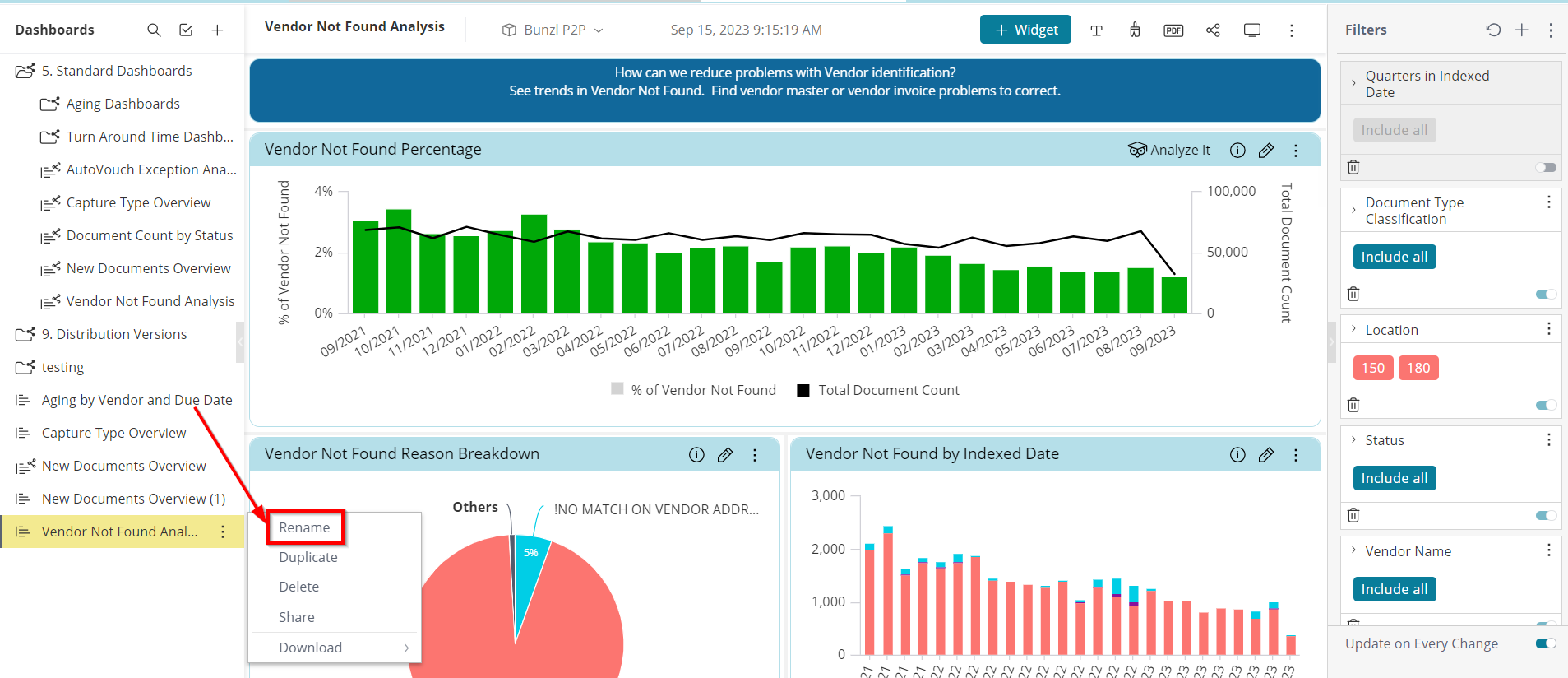Screen dimensions: 1568x678
Task: Open Indexed Date widget three-dot menu
Action: [x=1296, y=454]
